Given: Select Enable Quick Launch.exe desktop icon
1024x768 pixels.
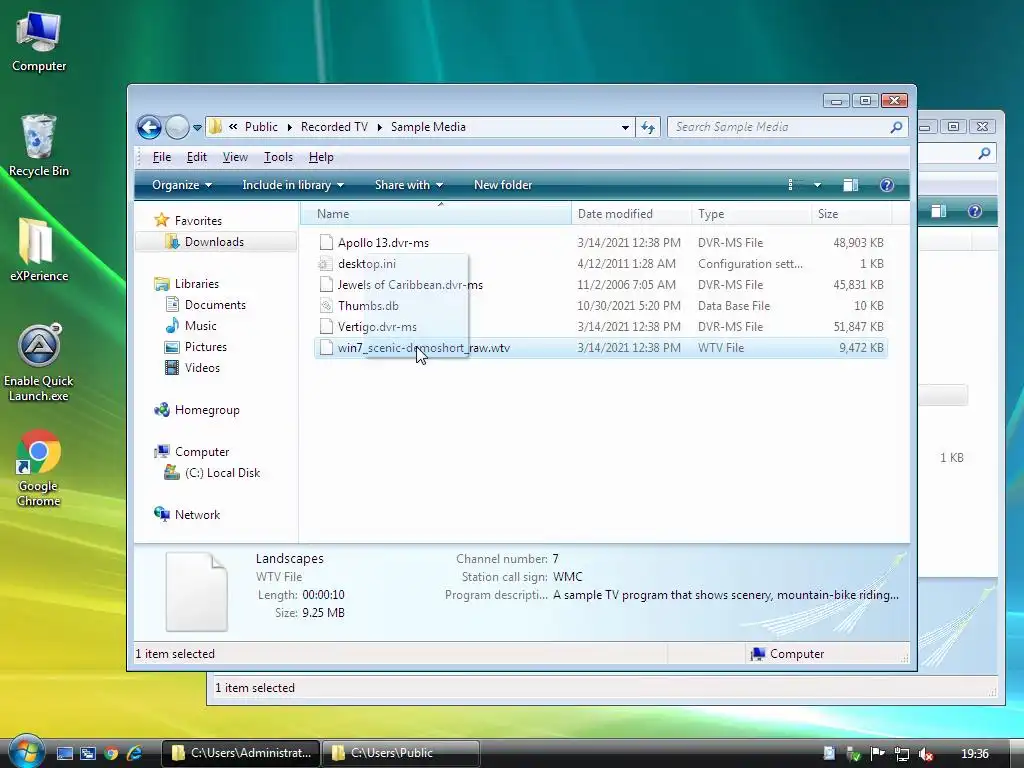Looking at the screenshot, I should pyautogui.click(x=39, y=362).
